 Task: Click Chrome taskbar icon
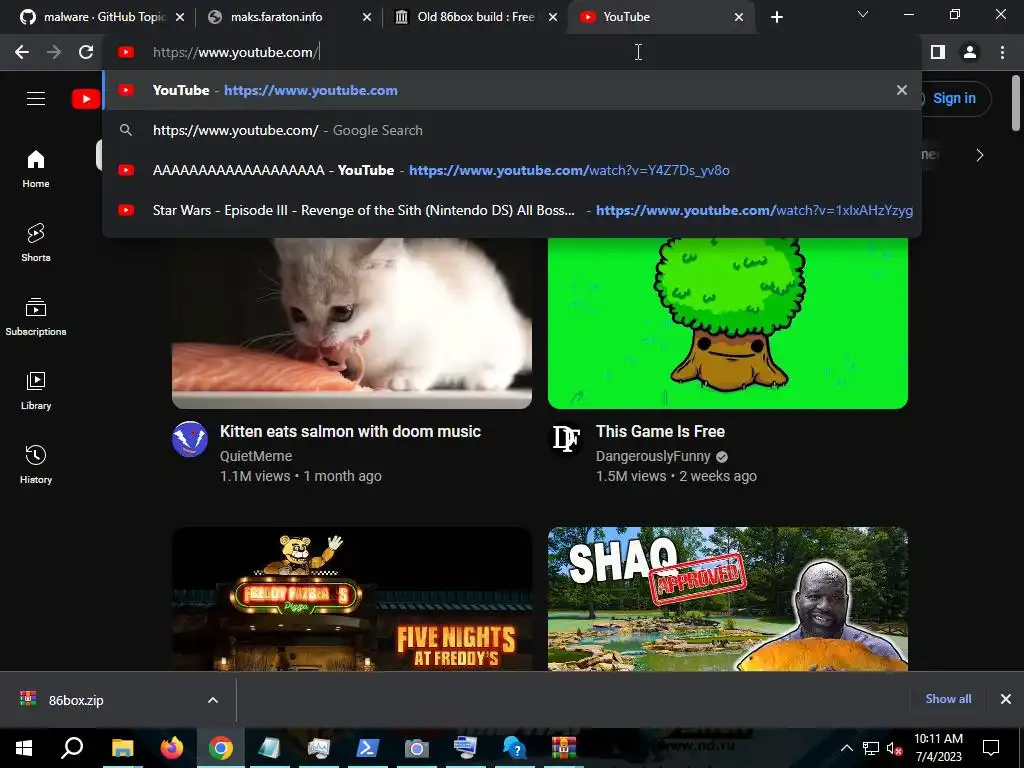221,748
